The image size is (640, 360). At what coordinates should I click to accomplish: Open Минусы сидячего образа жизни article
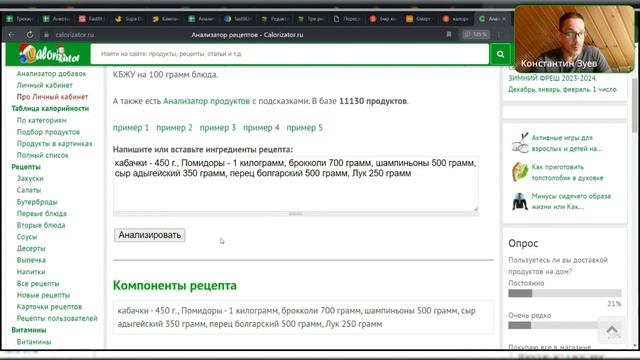coord(571,201)
